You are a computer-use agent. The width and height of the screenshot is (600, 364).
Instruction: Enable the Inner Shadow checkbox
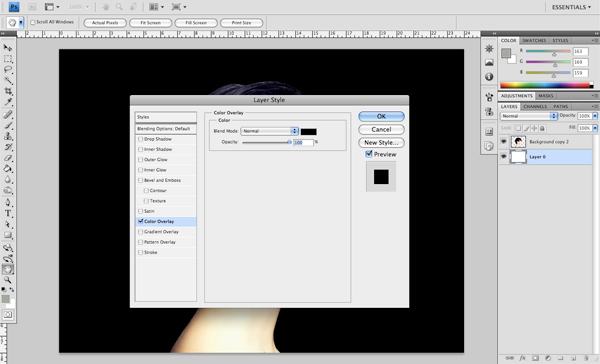point(140,149)
